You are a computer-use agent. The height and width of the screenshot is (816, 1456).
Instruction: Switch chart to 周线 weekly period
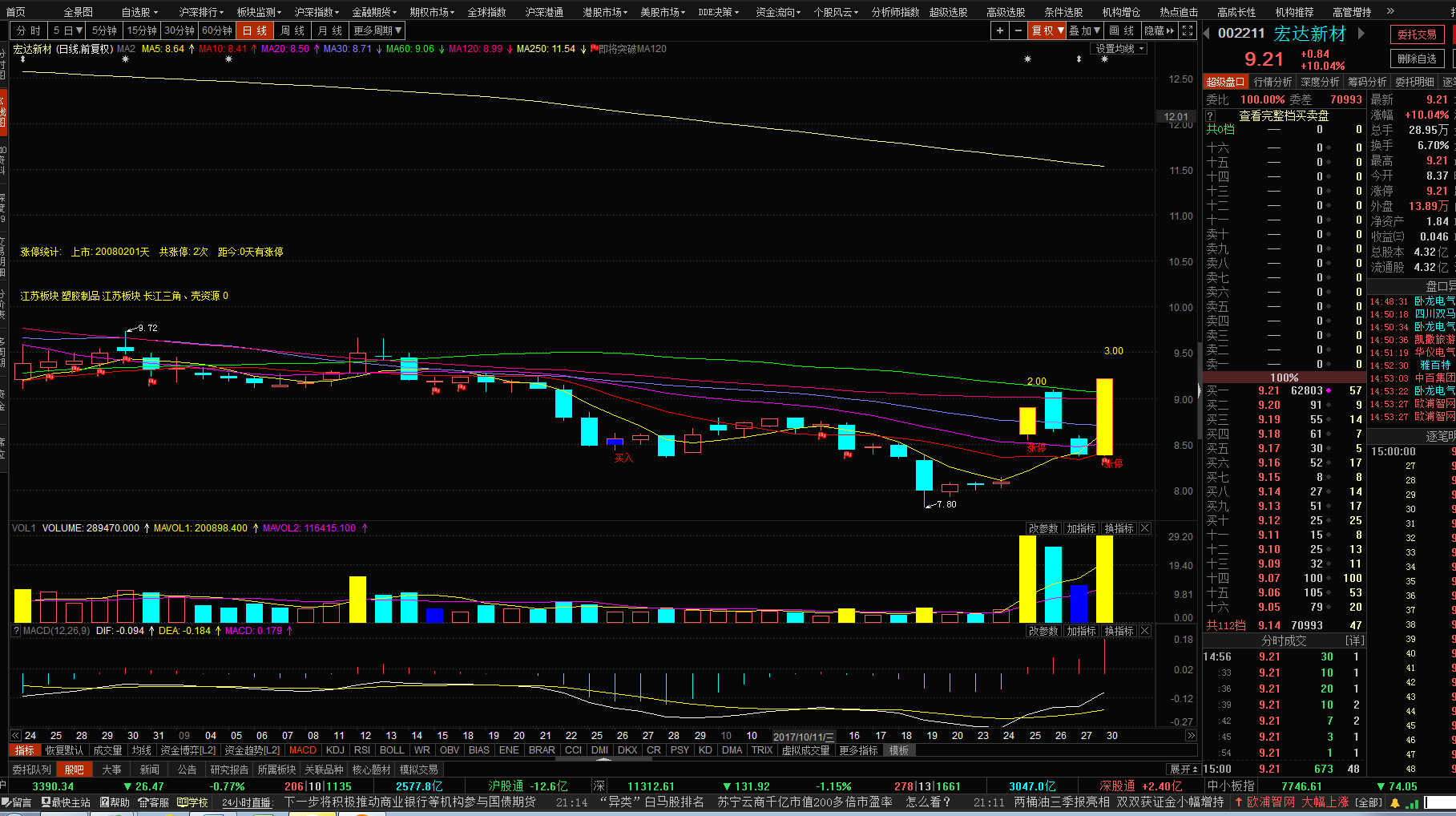292,30
